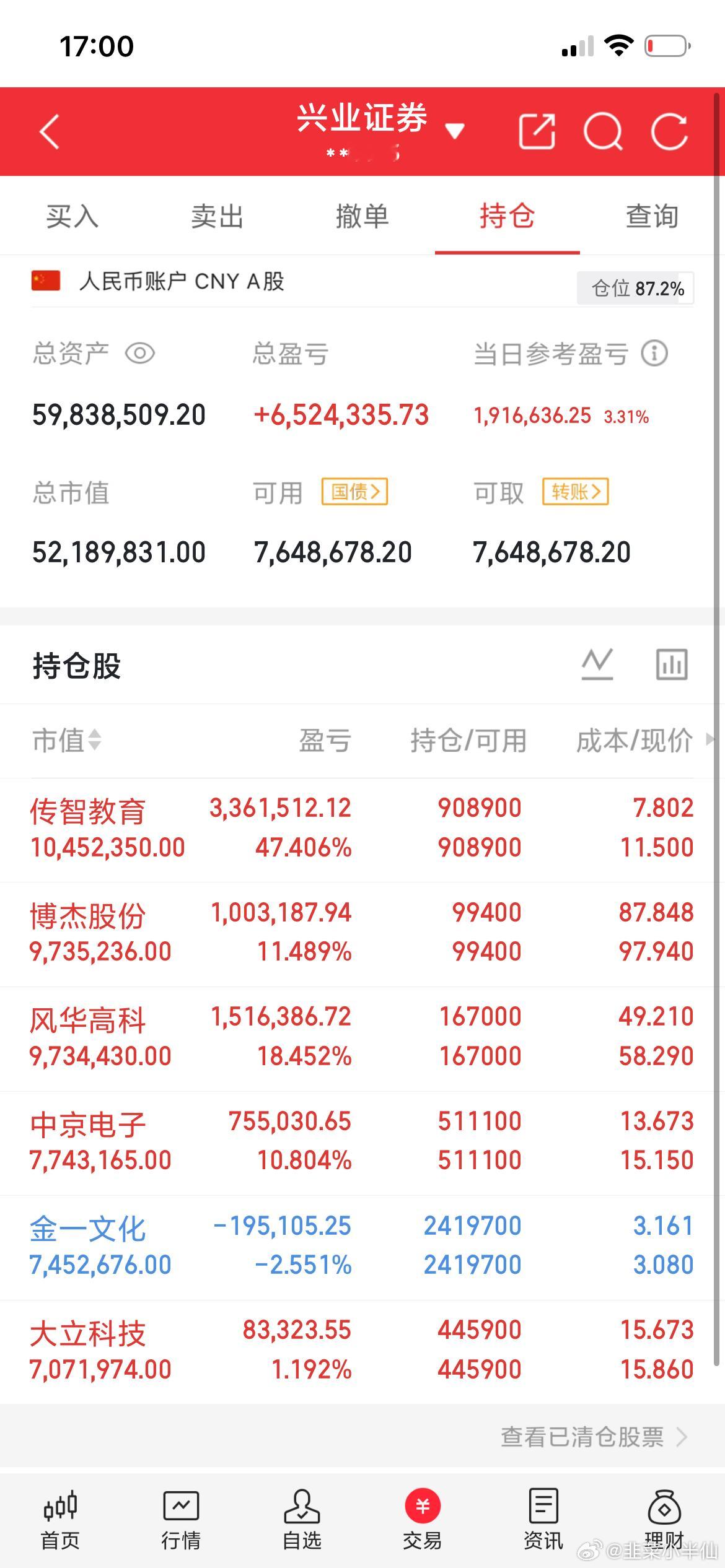Tap the 转账 button beside 可取
This screenshot has height=1568, width=725.
[575, 492]
